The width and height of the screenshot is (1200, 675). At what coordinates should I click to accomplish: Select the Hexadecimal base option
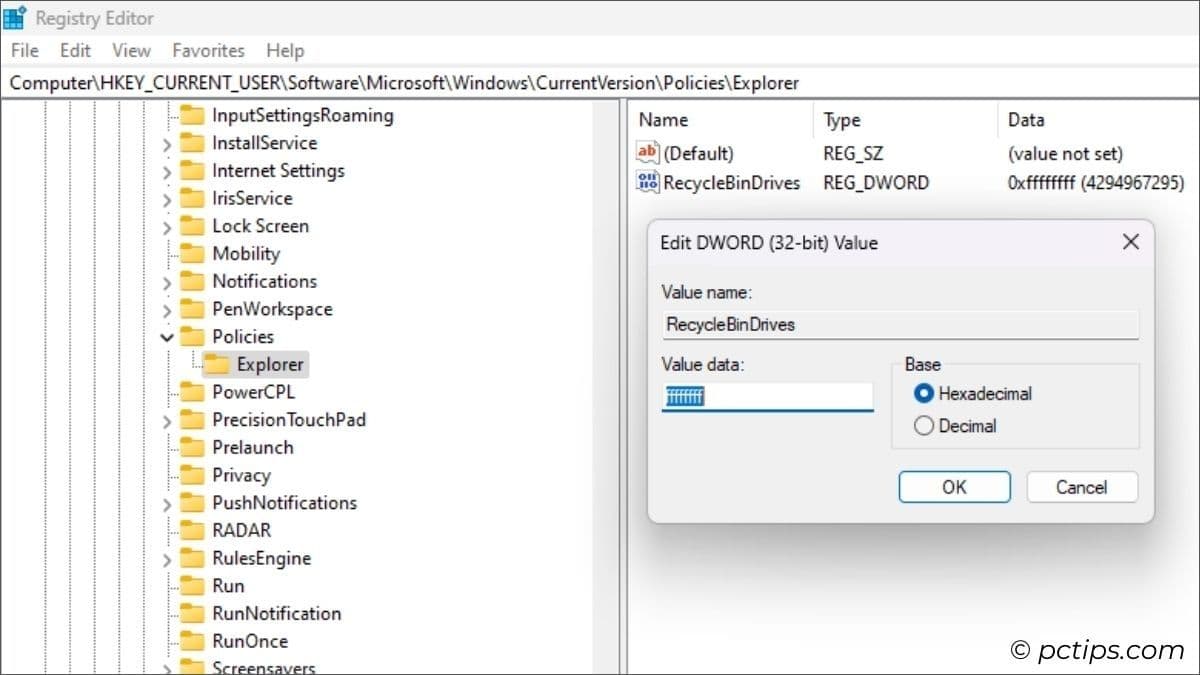[924, 394]
